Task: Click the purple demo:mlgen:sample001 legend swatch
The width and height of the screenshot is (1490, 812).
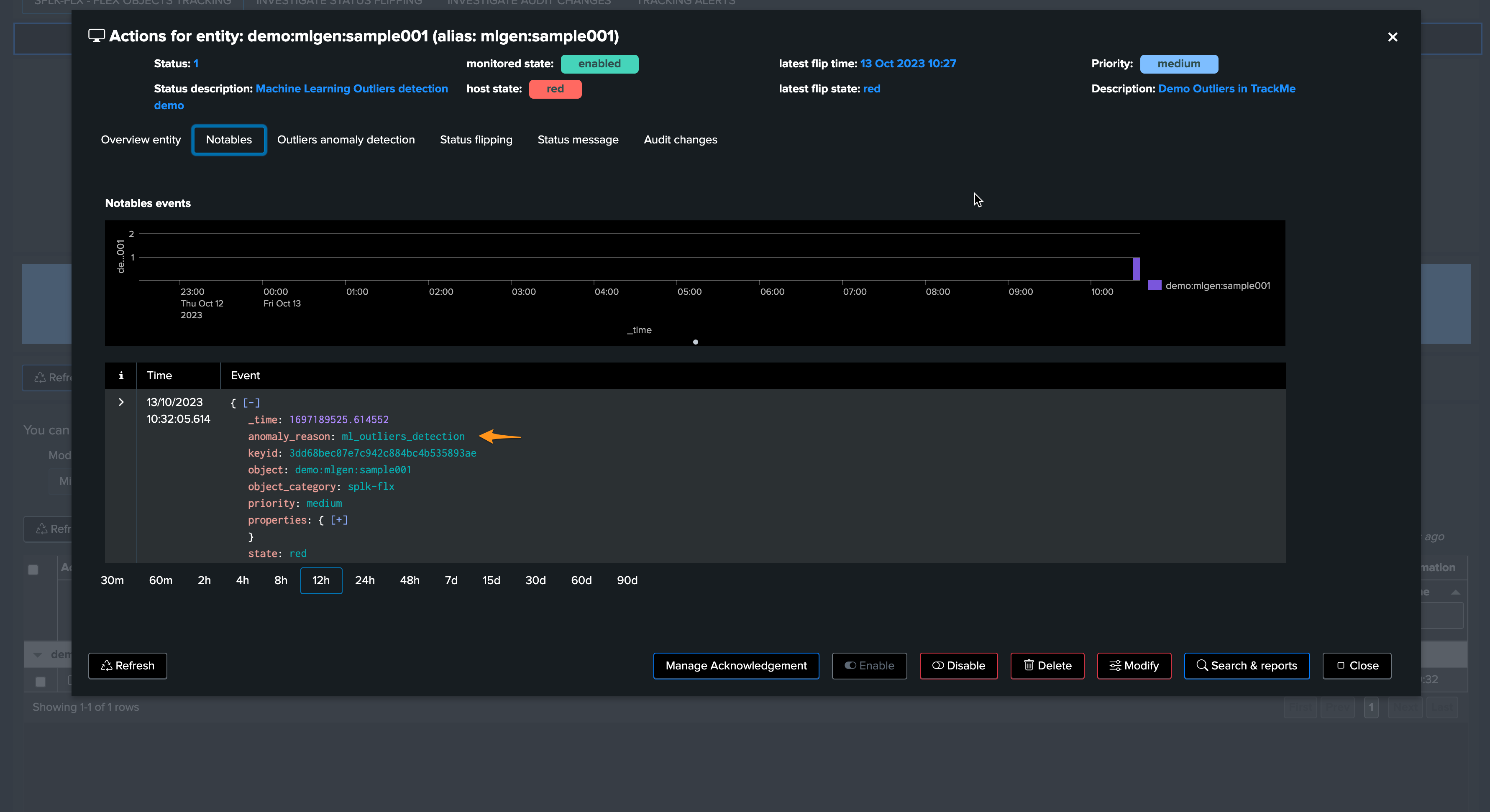Action: pos(1155,285)
